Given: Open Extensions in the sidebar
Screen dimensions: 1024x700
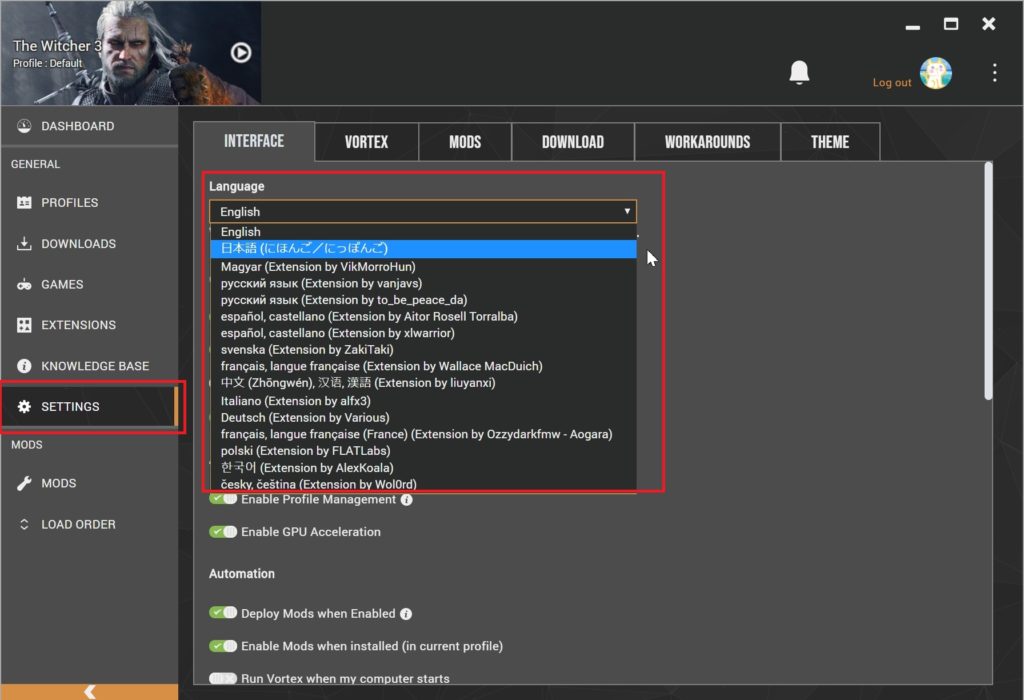Looking at the screenshot, I should click(x=78, y=325).
